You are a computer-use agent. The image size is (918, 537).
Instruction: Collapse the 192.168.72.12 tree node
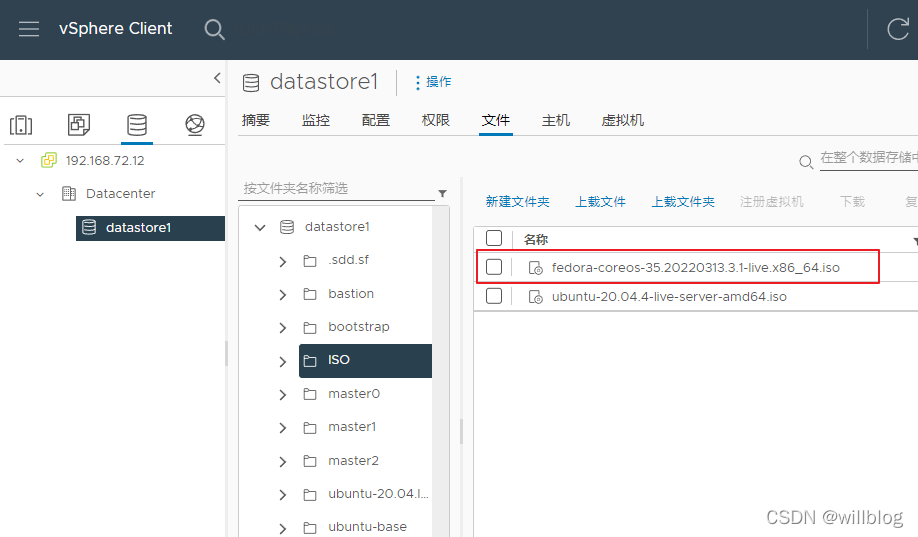pyautogui.click(x=20, y=160)
